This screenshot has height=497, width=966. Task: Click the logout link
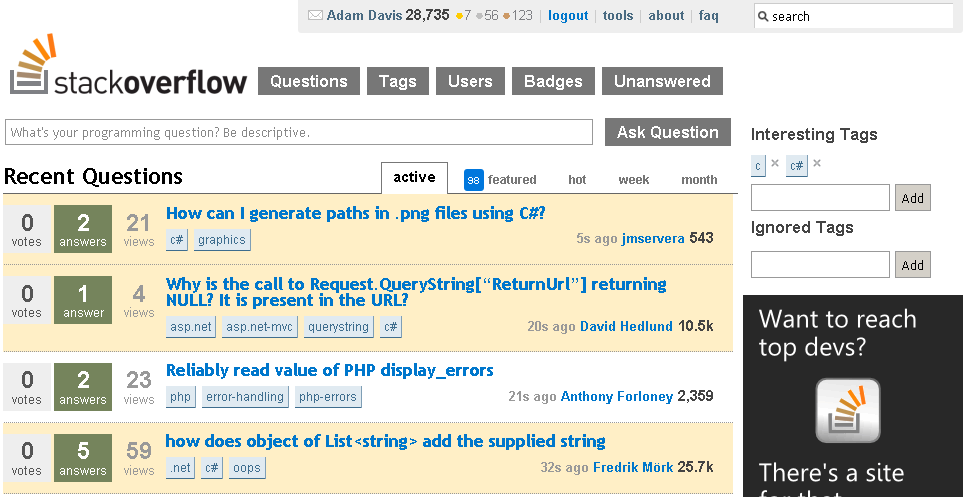[568, 15]
